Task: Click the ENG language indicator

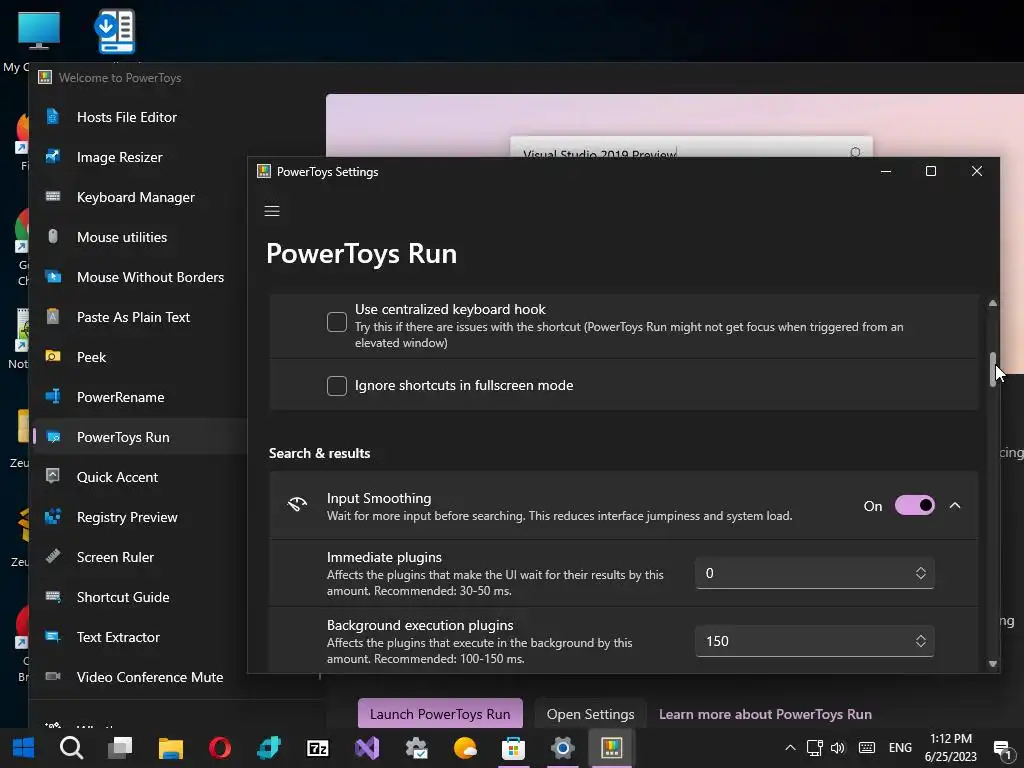Action: [x=900, y=748]
